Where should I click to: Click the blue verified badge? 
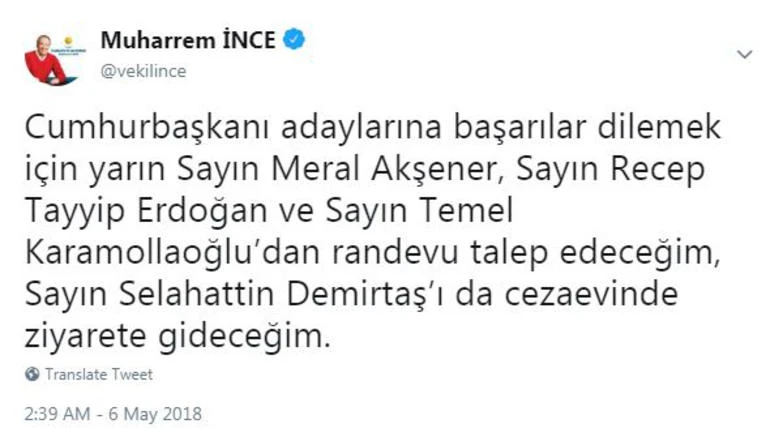click(295, 41)
